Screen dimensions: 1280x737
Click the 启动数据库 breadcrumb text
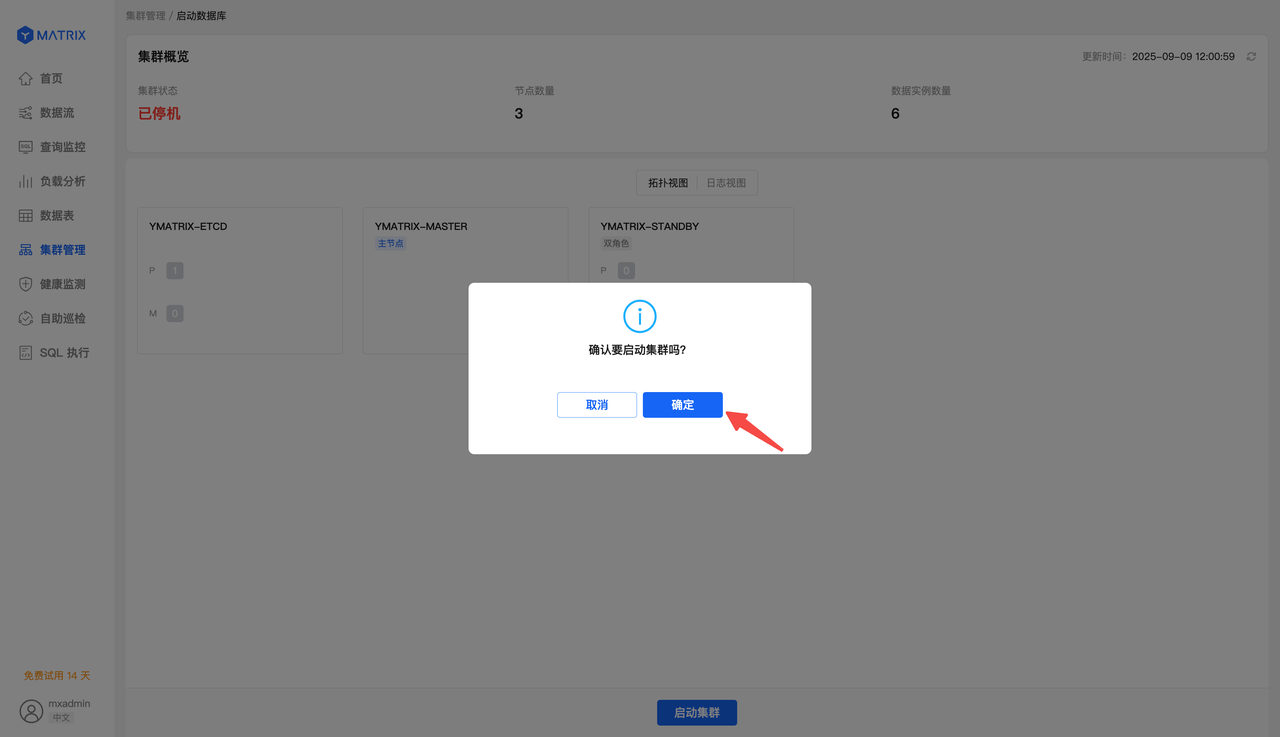[201, 16]
